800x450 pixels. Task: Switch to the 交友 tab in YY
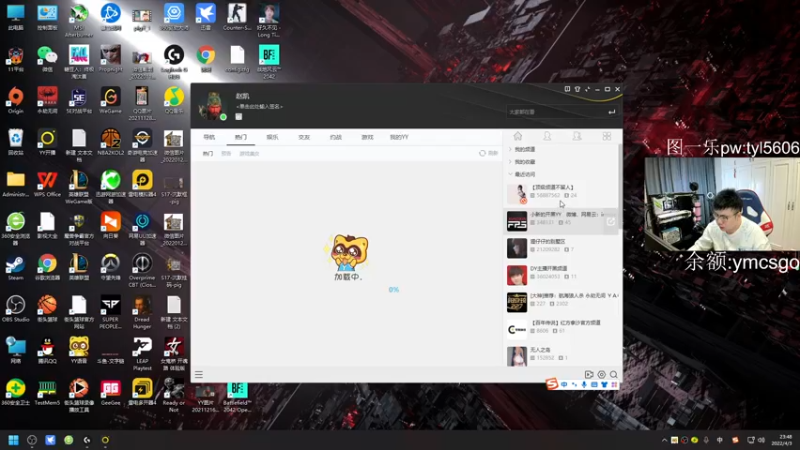(304, 137)
